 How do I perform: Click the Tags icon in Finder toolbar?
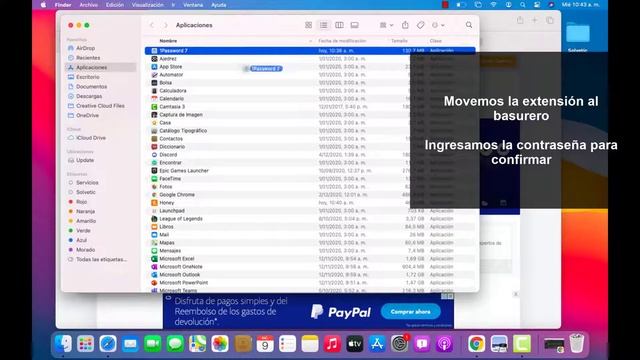point(420,25)
